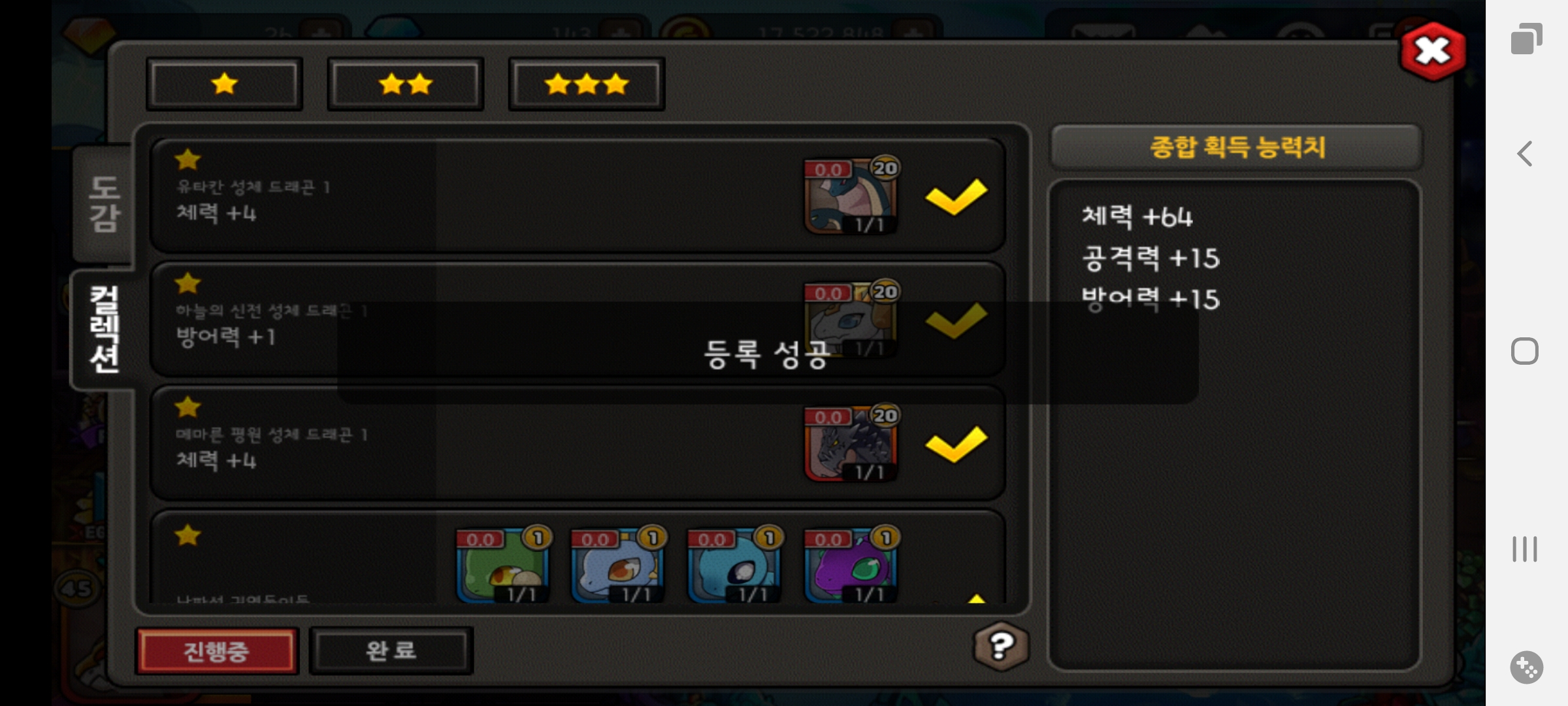Select the light-blue baby dragon with orange eye

point(618,565)
